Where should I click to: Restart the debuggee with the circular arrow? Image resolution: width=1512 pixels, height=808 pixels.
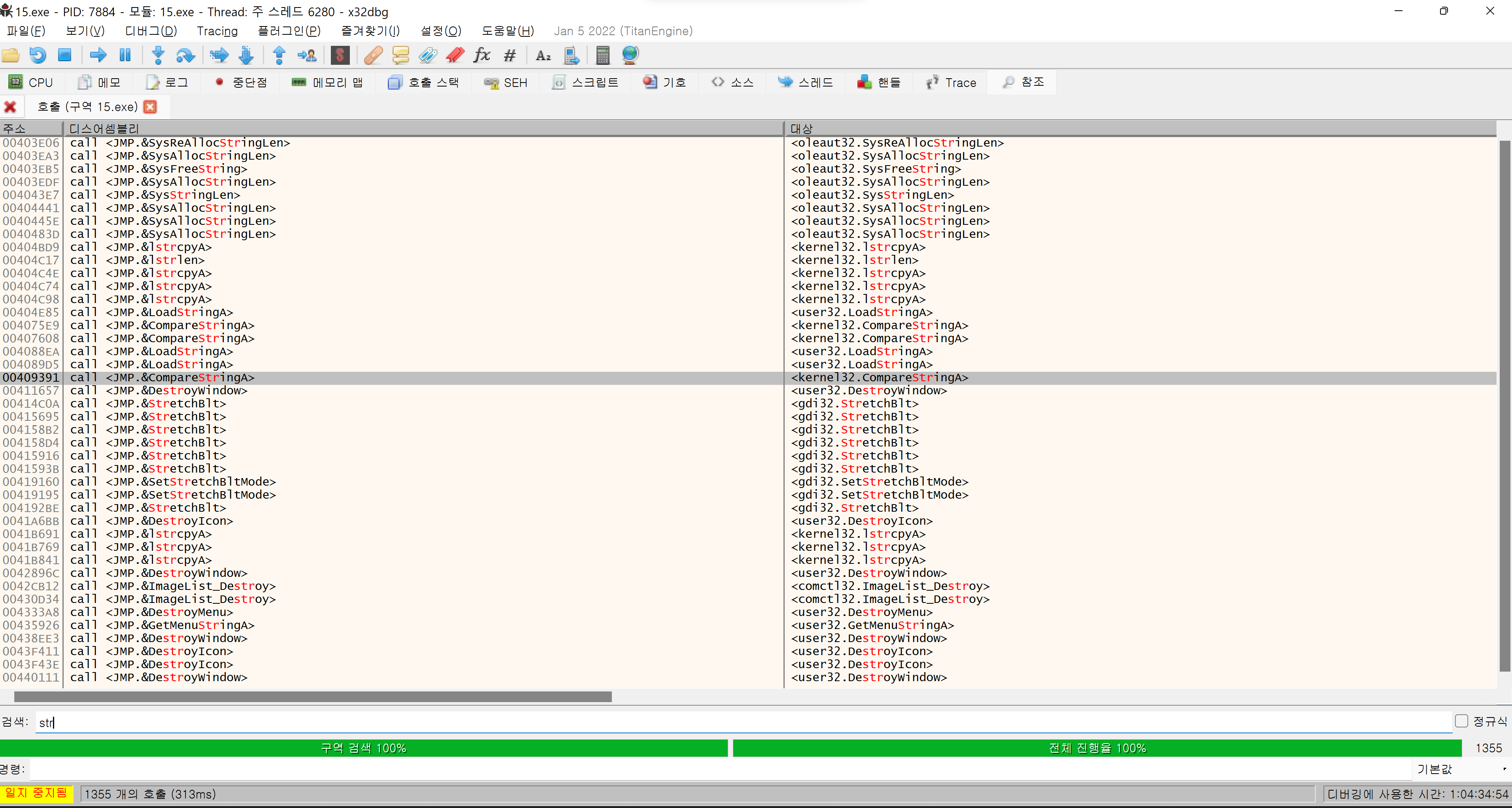[38, 56]
